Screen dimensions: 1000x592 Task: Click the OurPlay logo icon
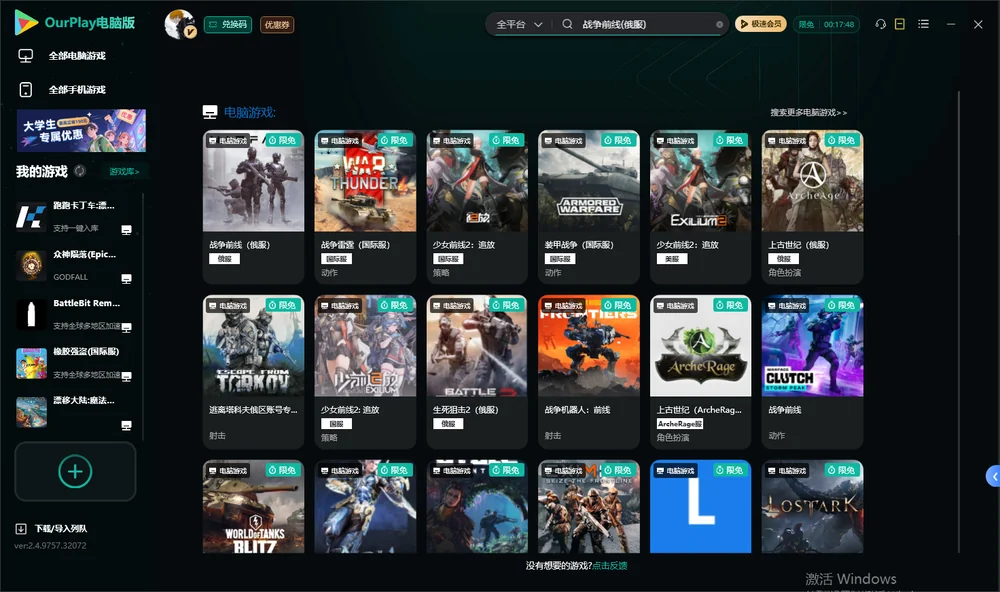click(26, 22)
